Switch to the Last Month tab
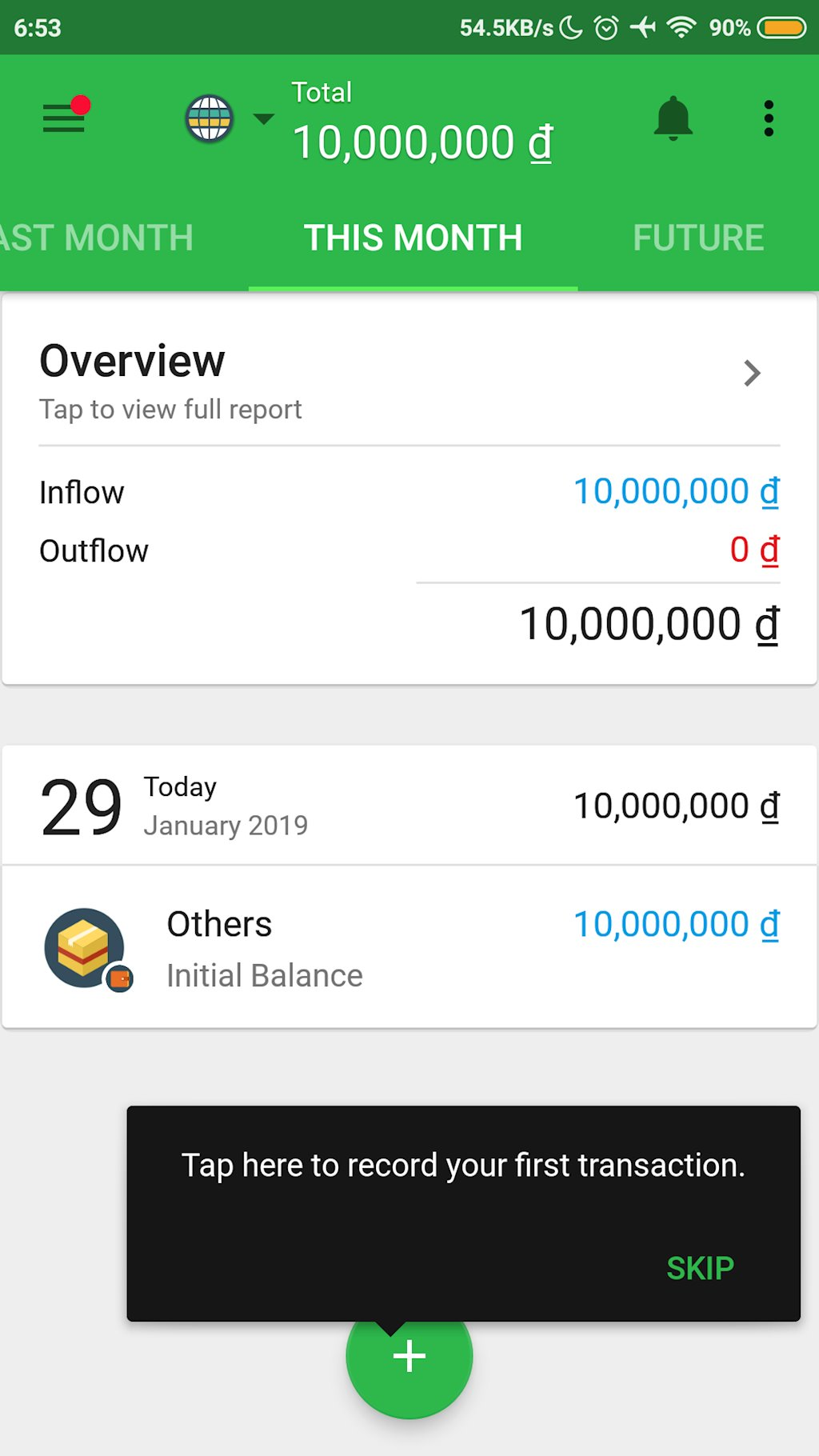Image resolution: width=819 pixels, height=1456 pixels. tap(98, 238)
